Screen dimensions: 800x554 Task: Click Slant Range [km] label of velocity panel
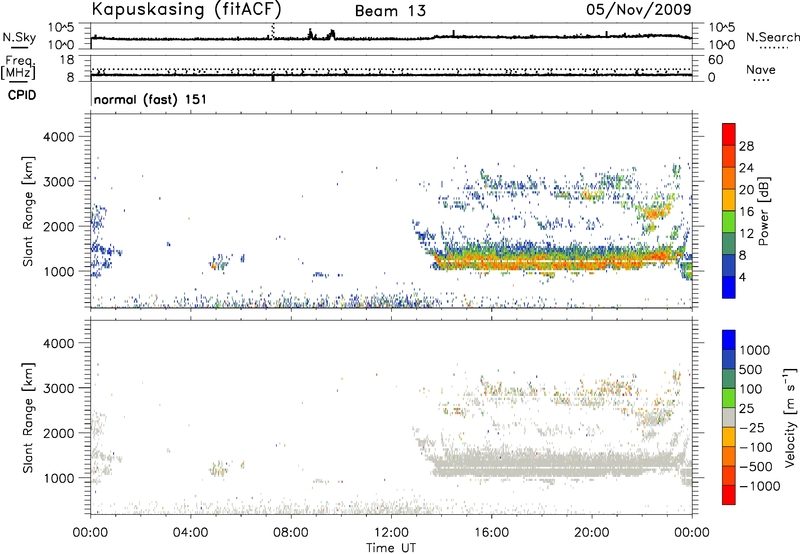[28, 418]
